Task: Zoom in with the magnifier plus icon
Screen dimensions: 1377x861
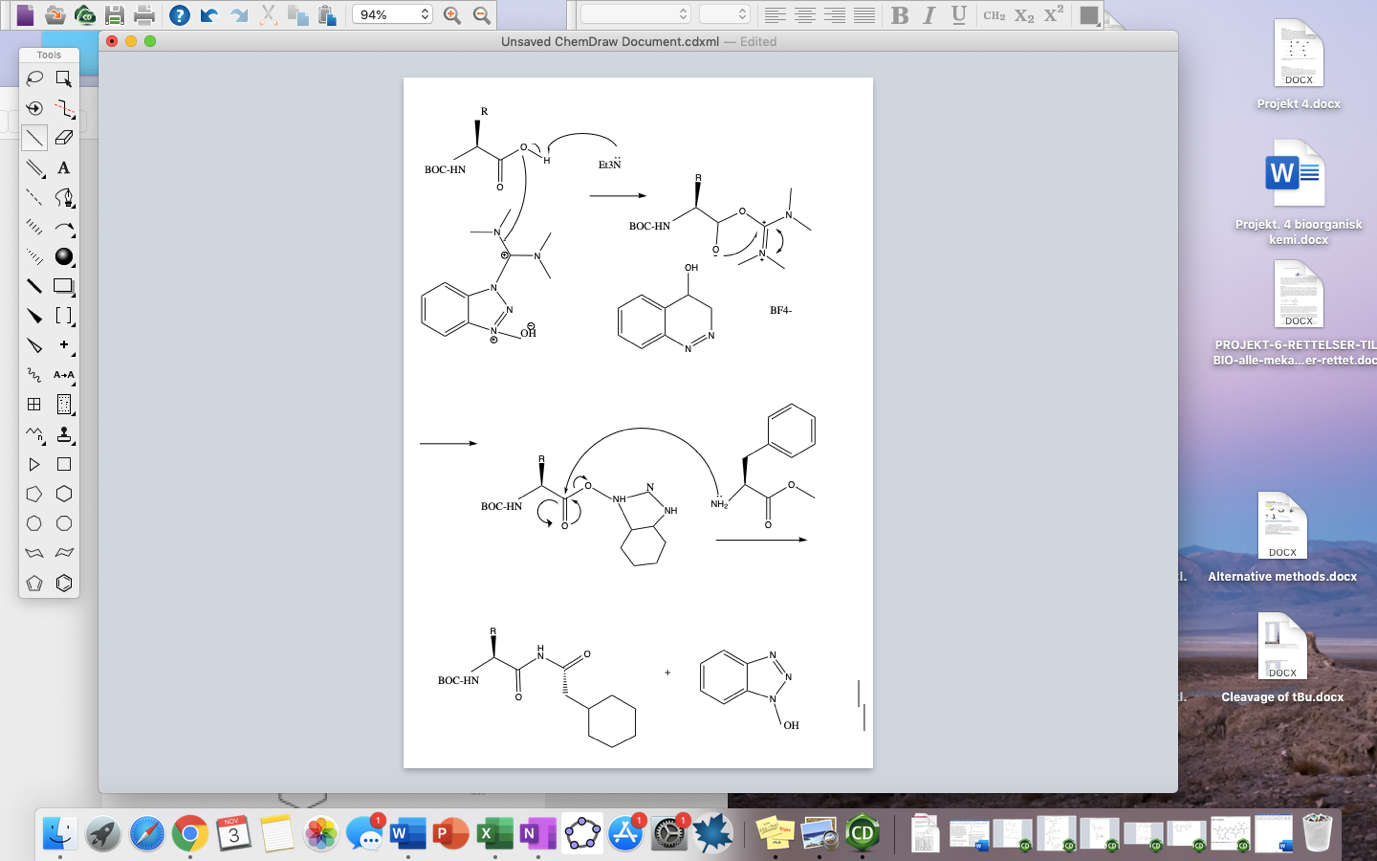Action: coord(452,15)
